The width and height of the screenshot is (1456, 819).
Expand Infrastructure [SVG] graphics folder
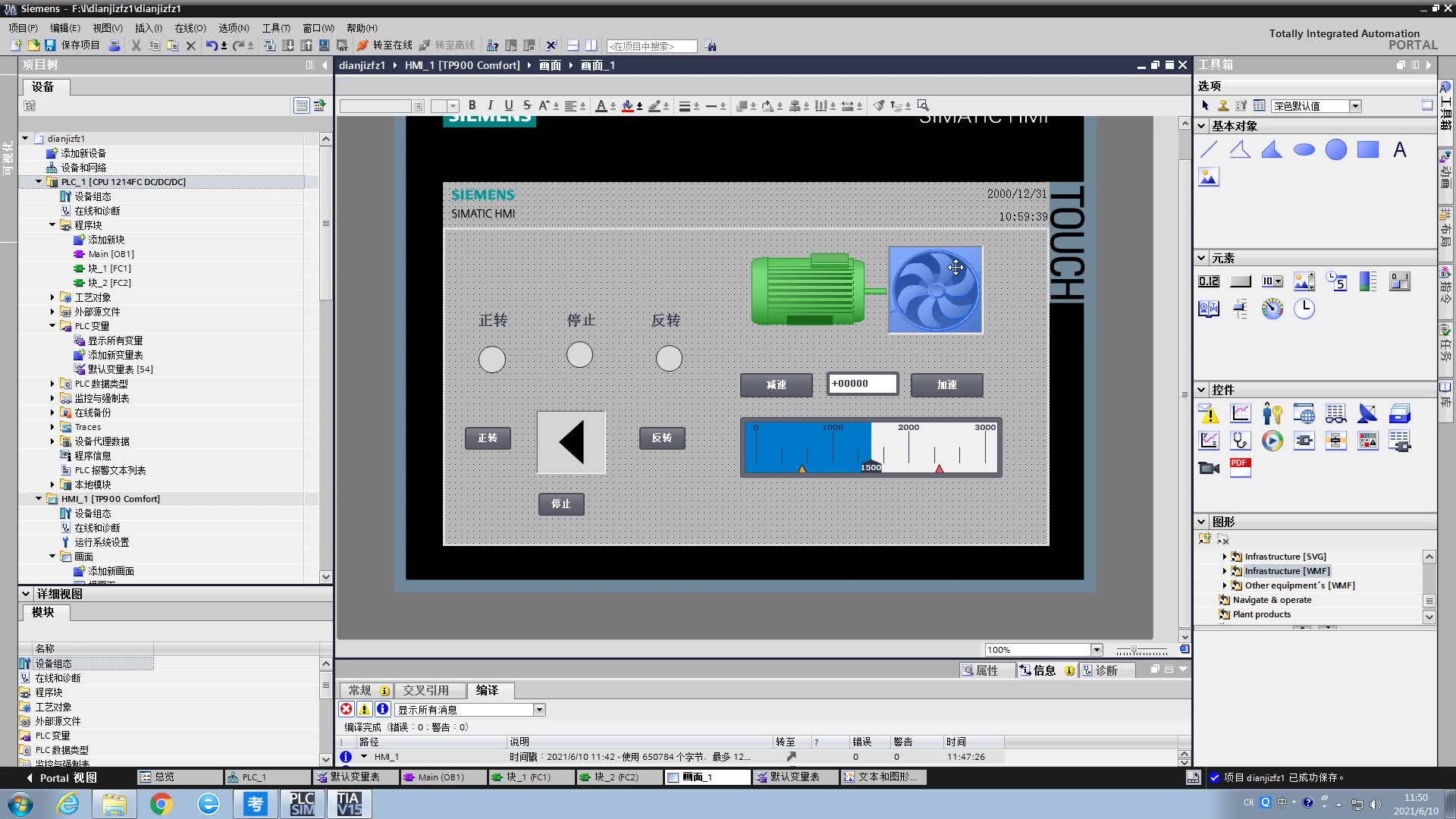tap(1224, 557)
